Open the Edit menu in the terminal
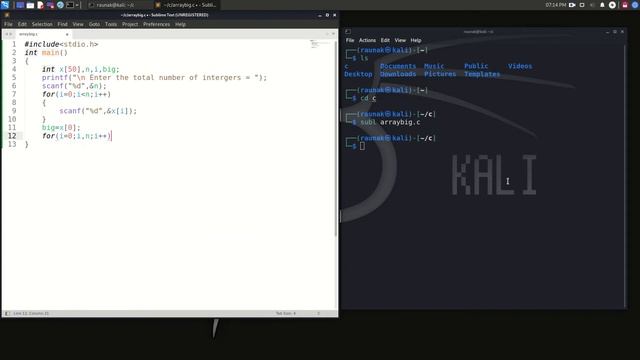640x360 pixels. point(385,40)
